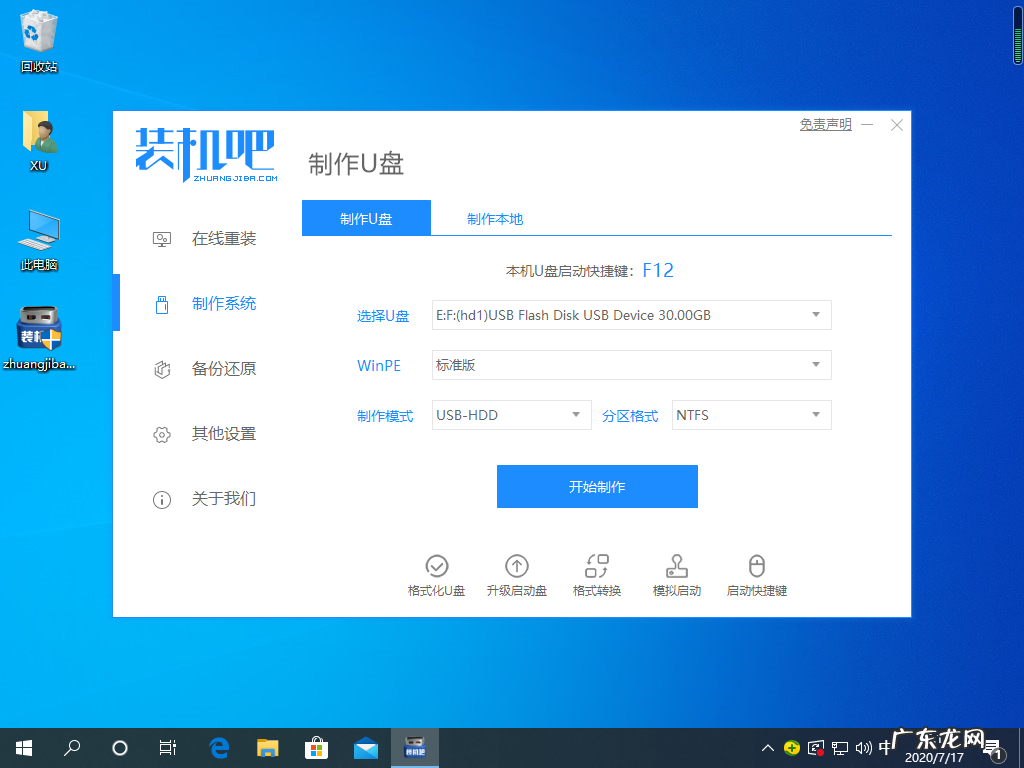
Task: Select the 制作U盘 tab
Action: 366,218
